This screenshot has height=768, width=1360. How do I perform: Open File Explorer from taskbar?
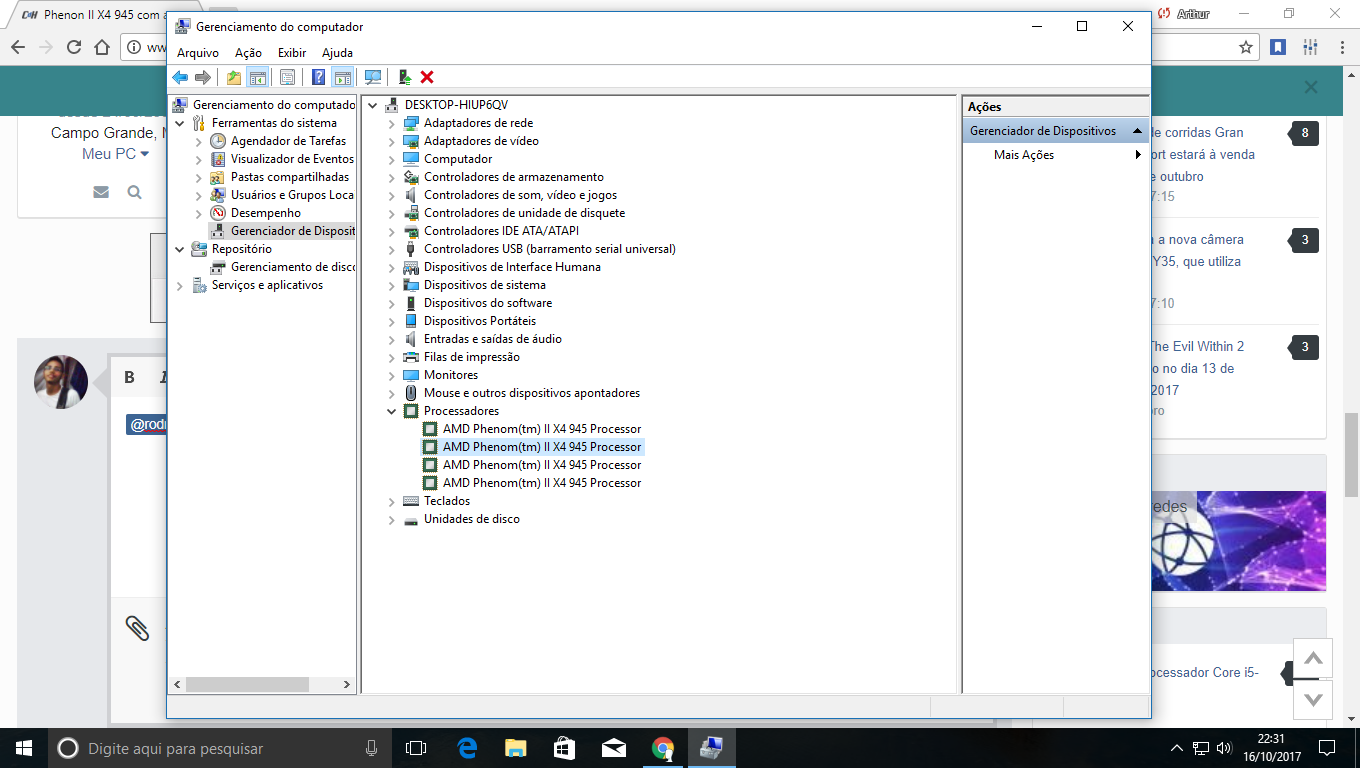point(515,748)
